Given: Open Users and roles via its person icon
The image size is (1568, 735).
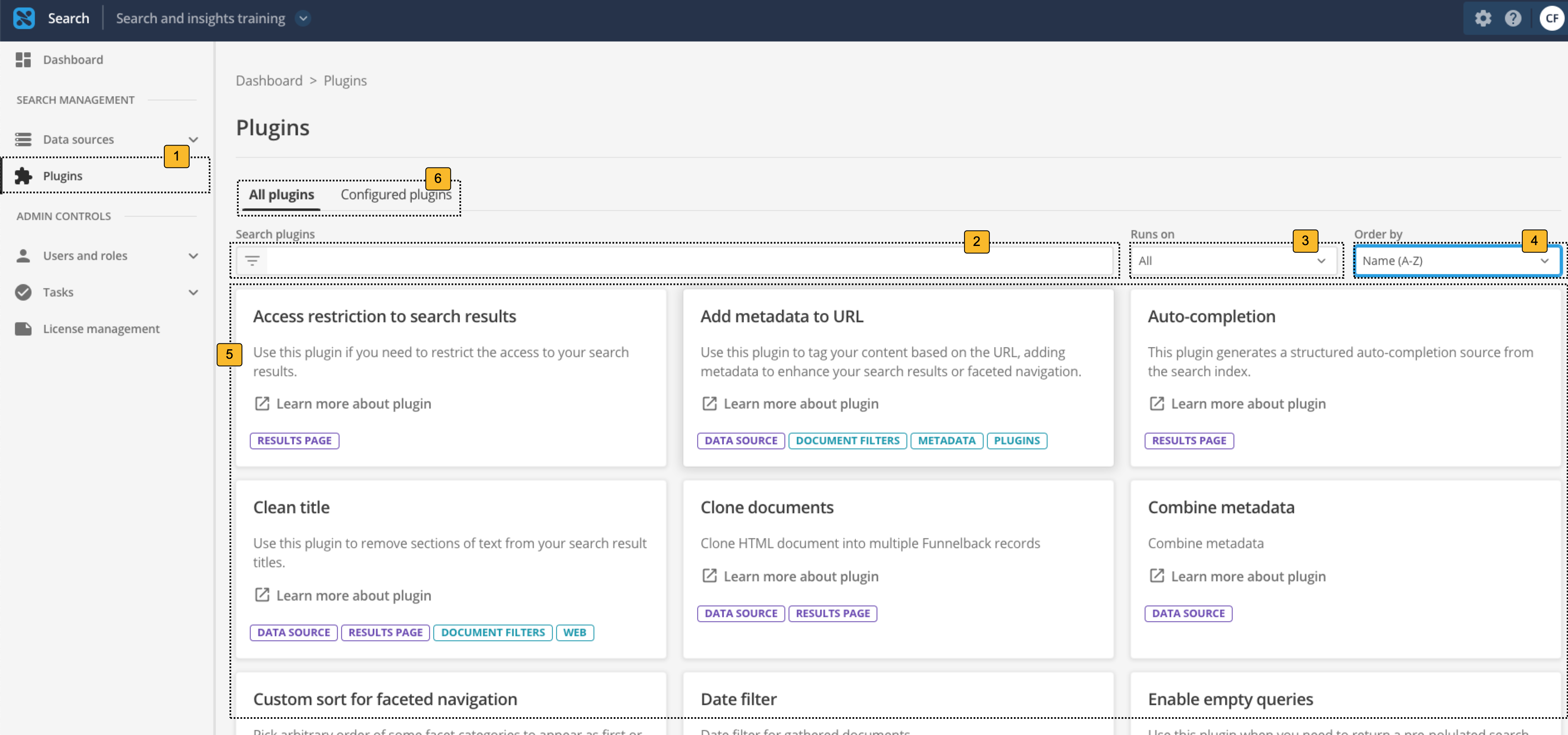Looking at the screenshot, I should pos(24,256).
